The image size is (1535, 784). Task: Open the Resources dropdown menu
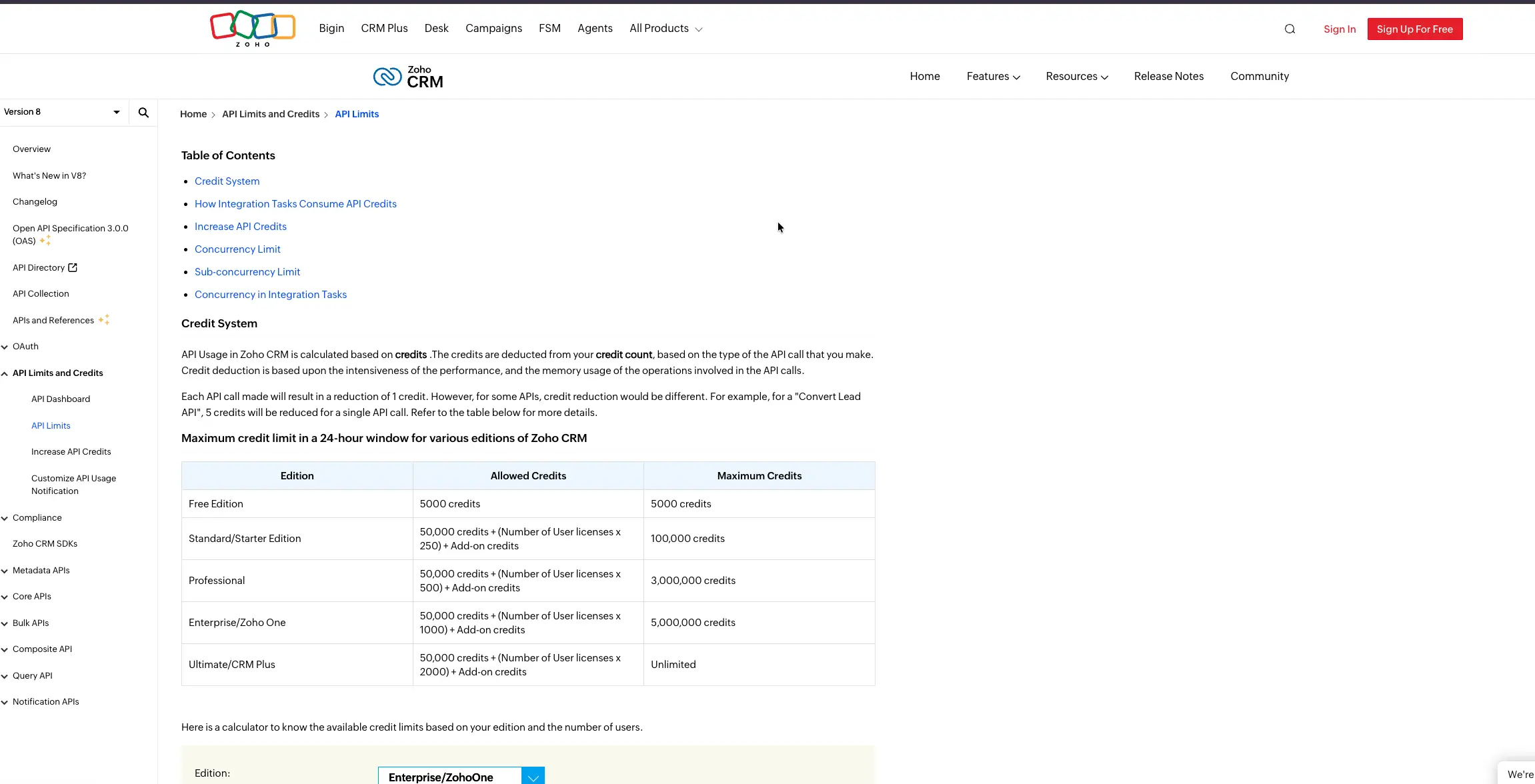(1077, 77)
